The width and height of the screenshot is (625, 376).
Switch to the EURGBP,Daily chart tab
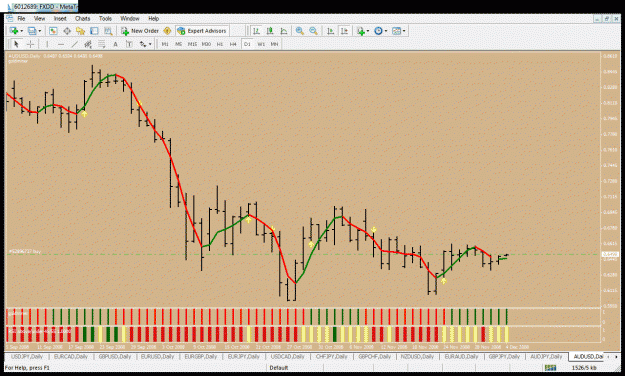(x=201, y=356)
